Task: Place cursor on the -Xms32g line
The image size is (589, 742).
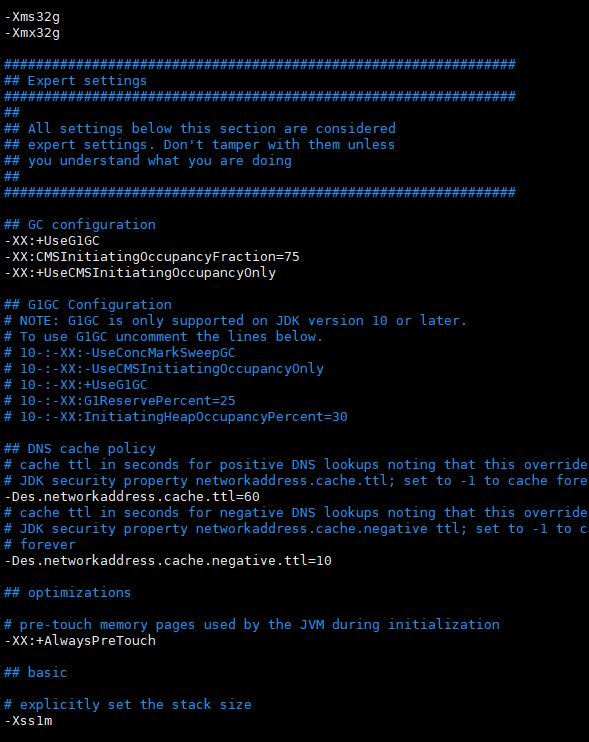Action: [32, 17]
